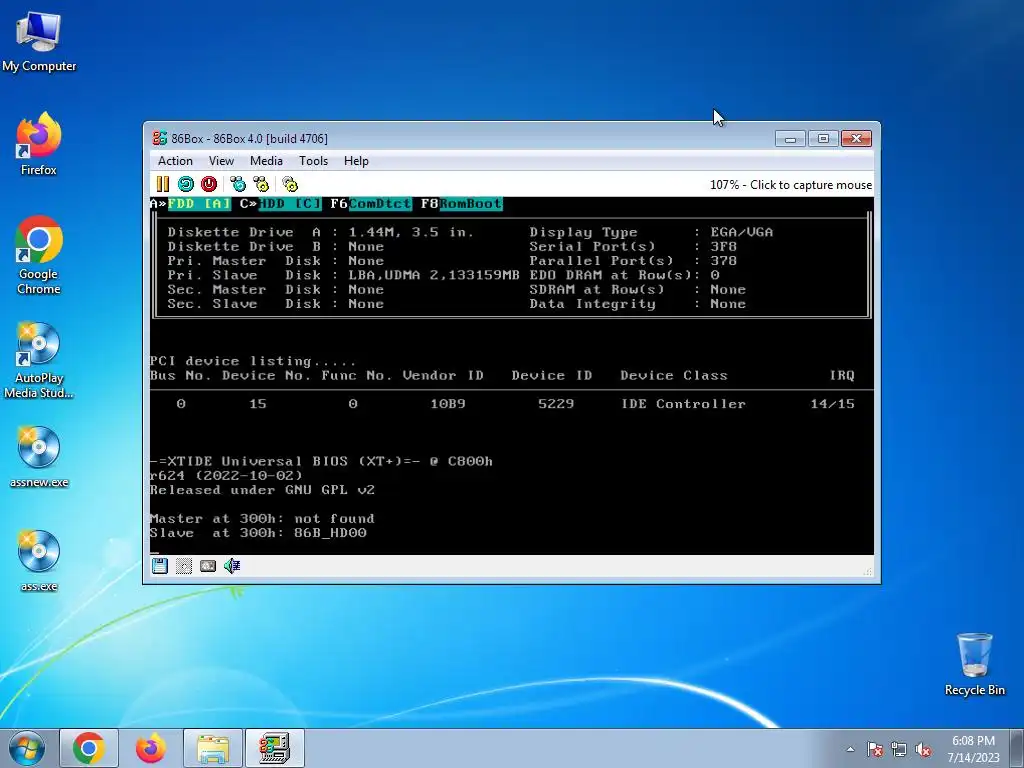This screenshot has height=768, width=1024.
Task: Open the View menu
Action: pos(221,161)
